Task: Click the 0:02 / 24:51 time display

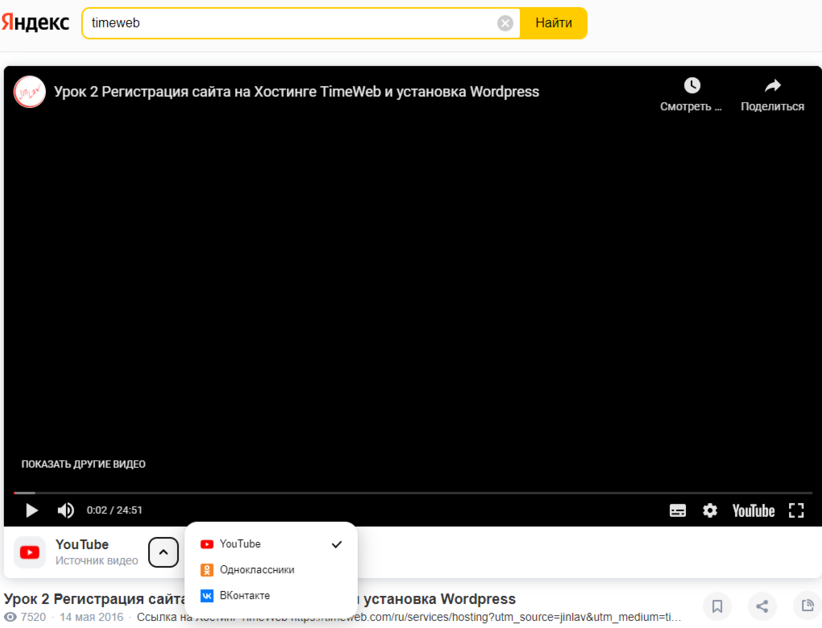Action: pos(114,510)
